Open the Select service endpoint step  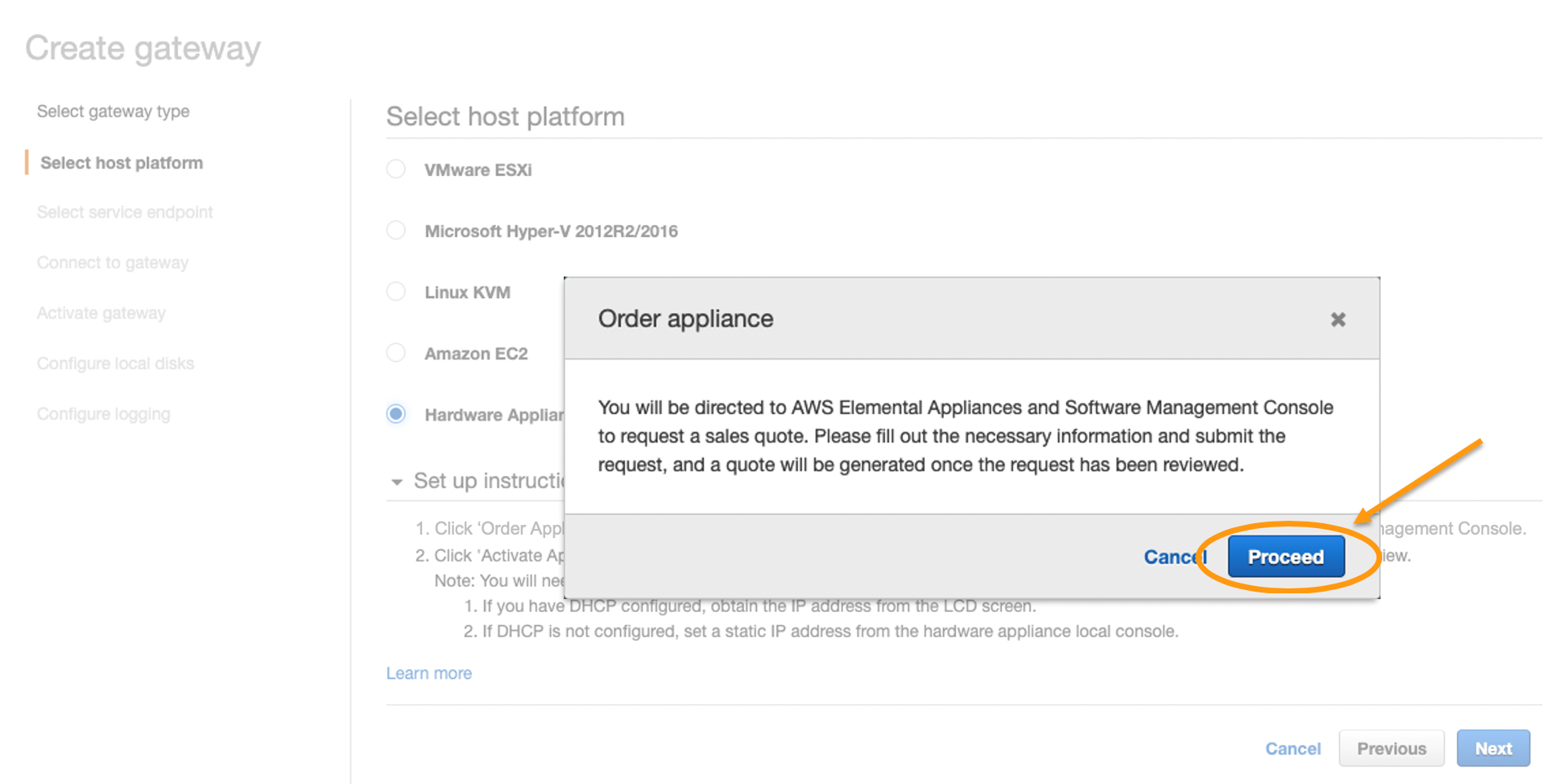tap(124, 211)
